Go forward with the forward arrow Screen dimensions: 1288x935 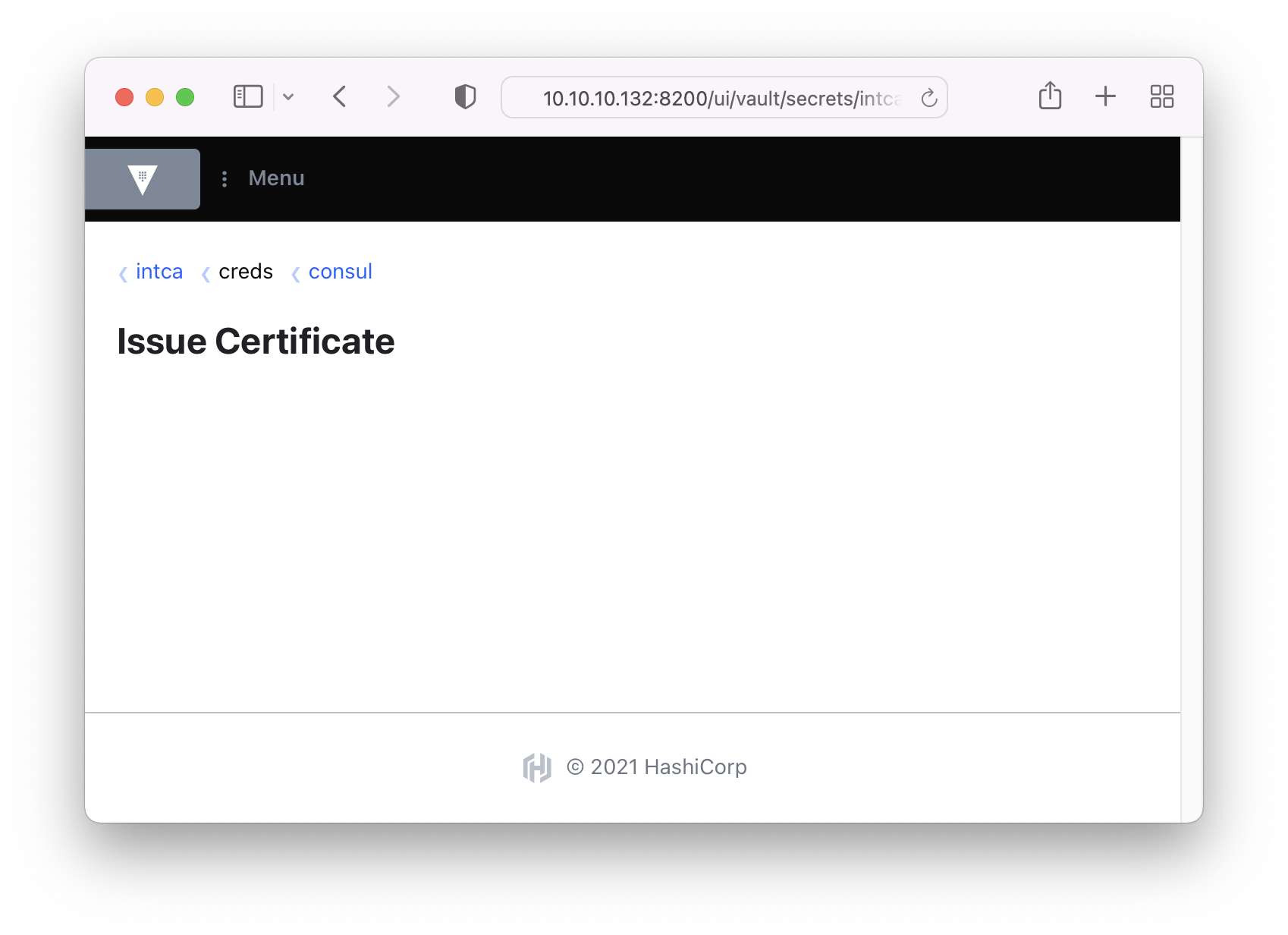pos(393,96)
